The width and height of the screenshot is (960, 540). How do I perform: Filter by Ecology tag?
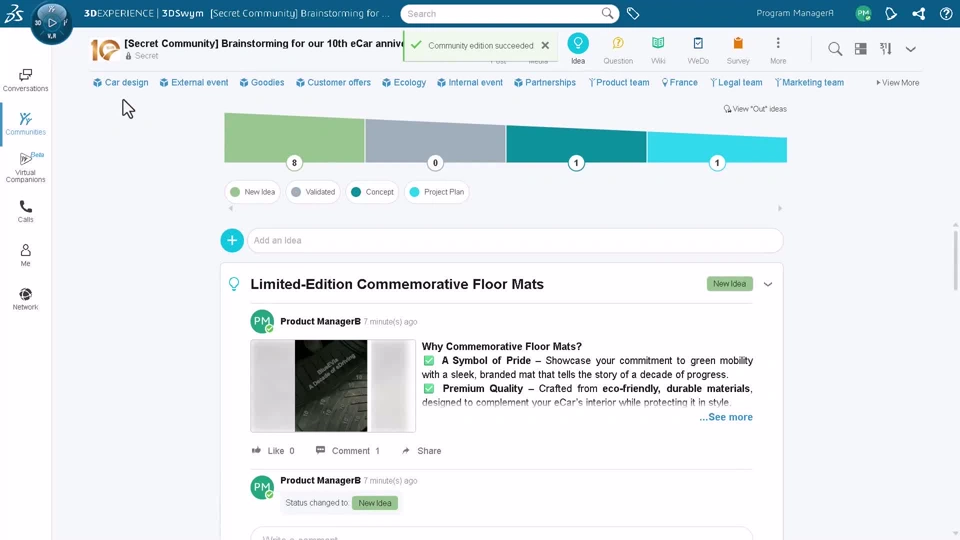pos(403,83)
